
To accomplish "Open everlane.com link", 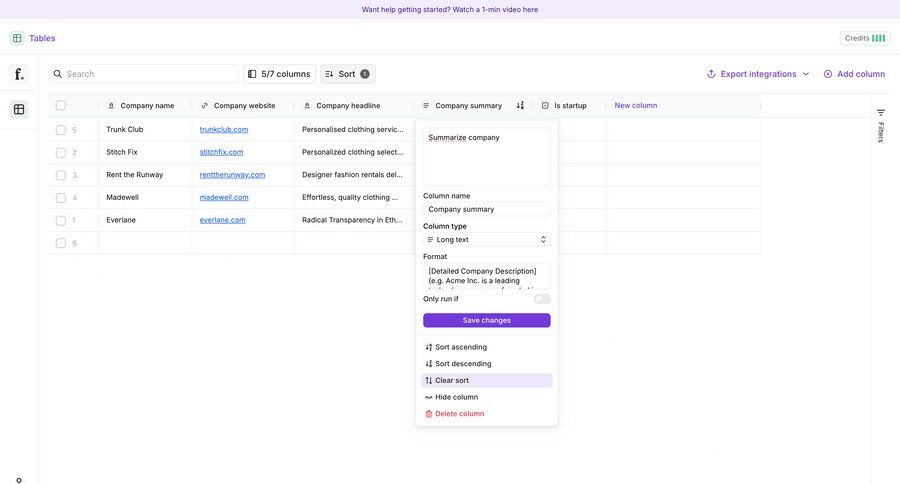I will tap(222, 220).
